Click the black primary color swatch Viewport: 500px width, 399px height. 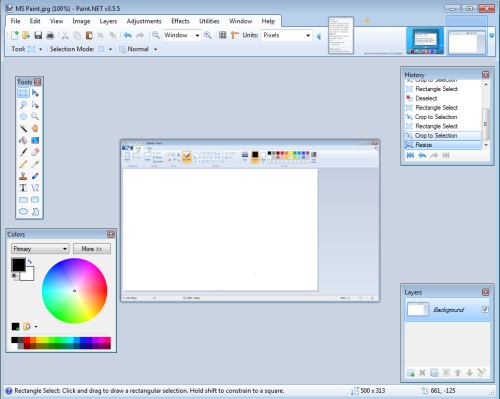click(18, 264)
